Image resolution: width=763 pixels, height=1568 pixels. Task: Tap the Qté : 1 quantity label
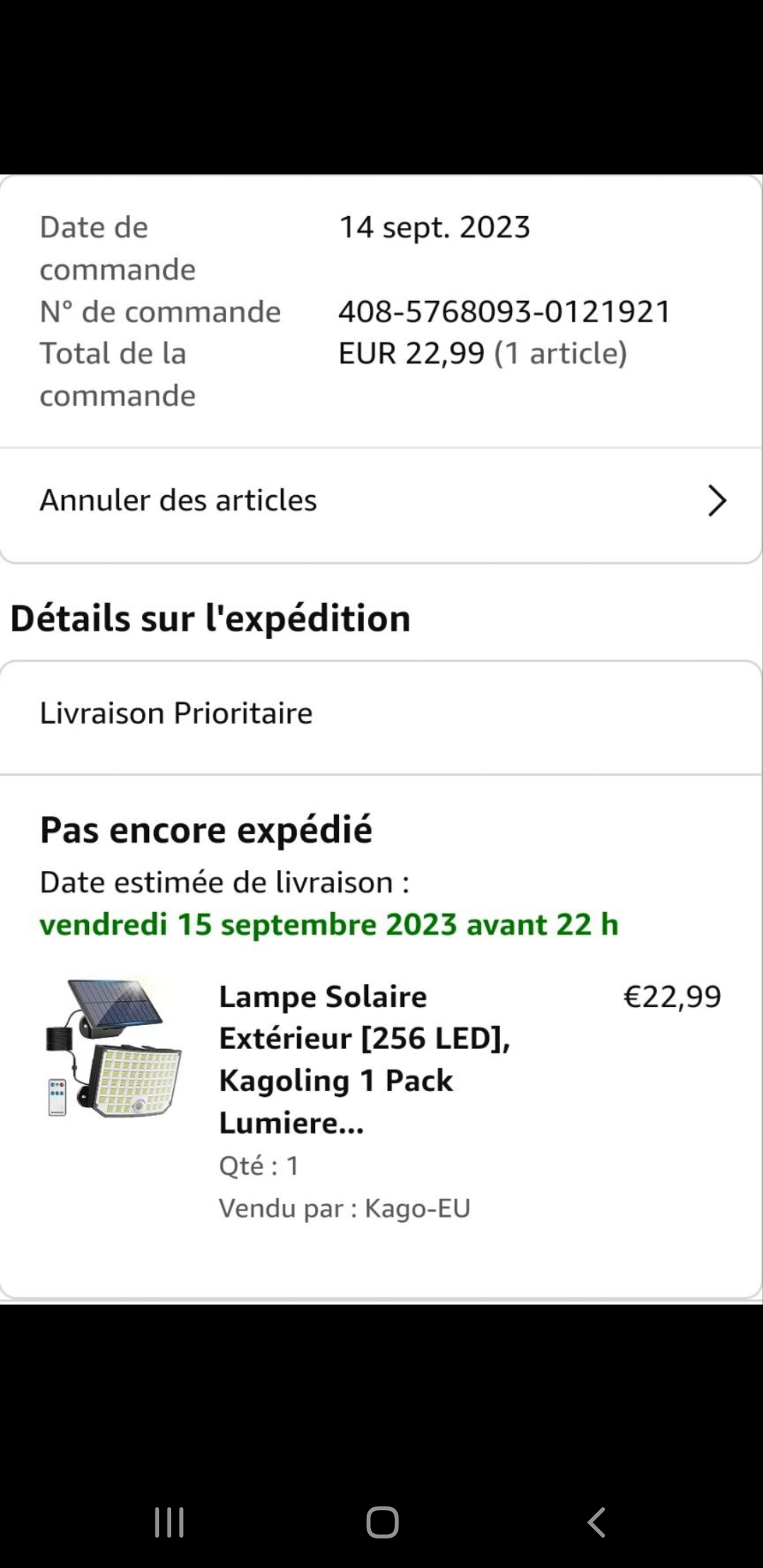tap(259, 1165)
